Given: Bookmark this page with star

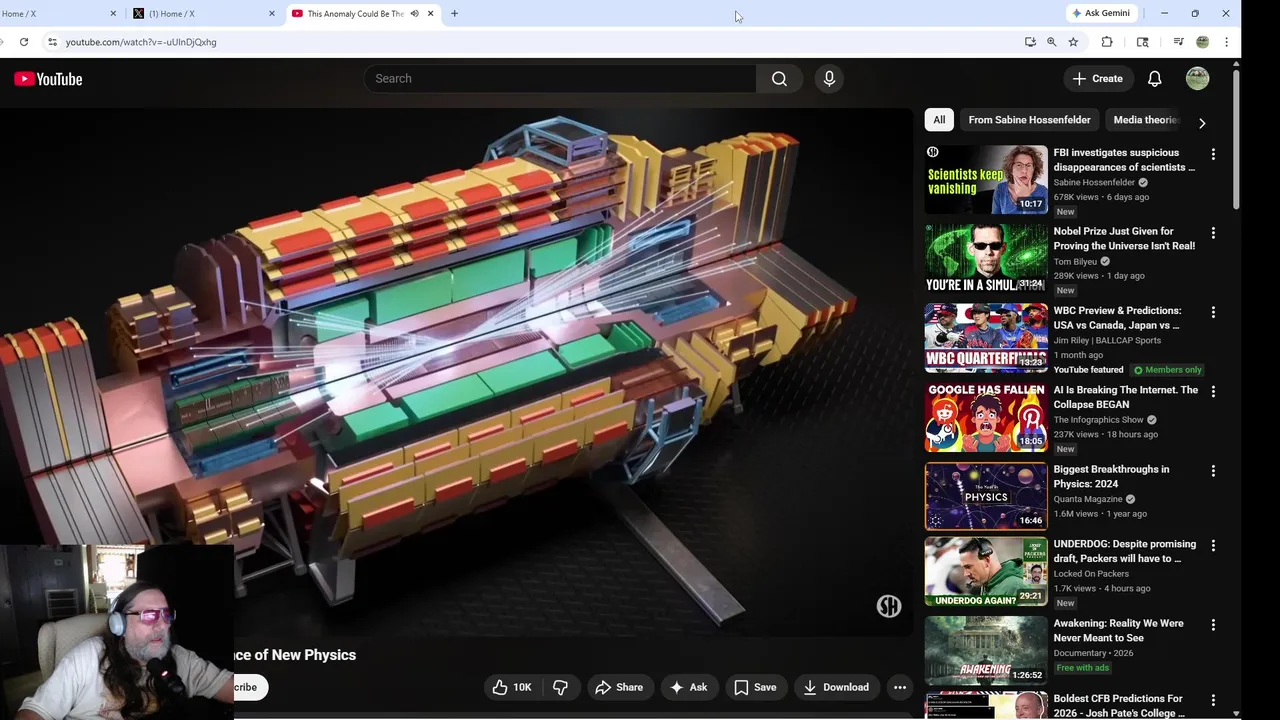Looking at the screenshot, I should (x=1073, y=42).
